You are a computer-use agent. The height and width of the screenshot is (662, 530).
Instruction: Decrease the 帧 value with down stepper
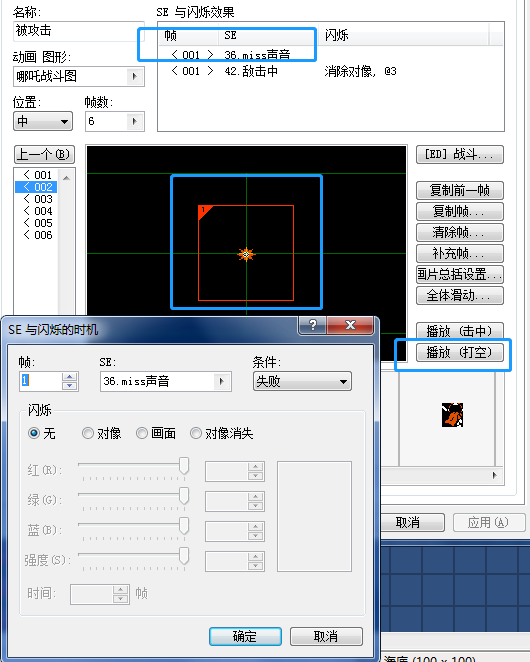pyautogui.click(x=69, y=386)
